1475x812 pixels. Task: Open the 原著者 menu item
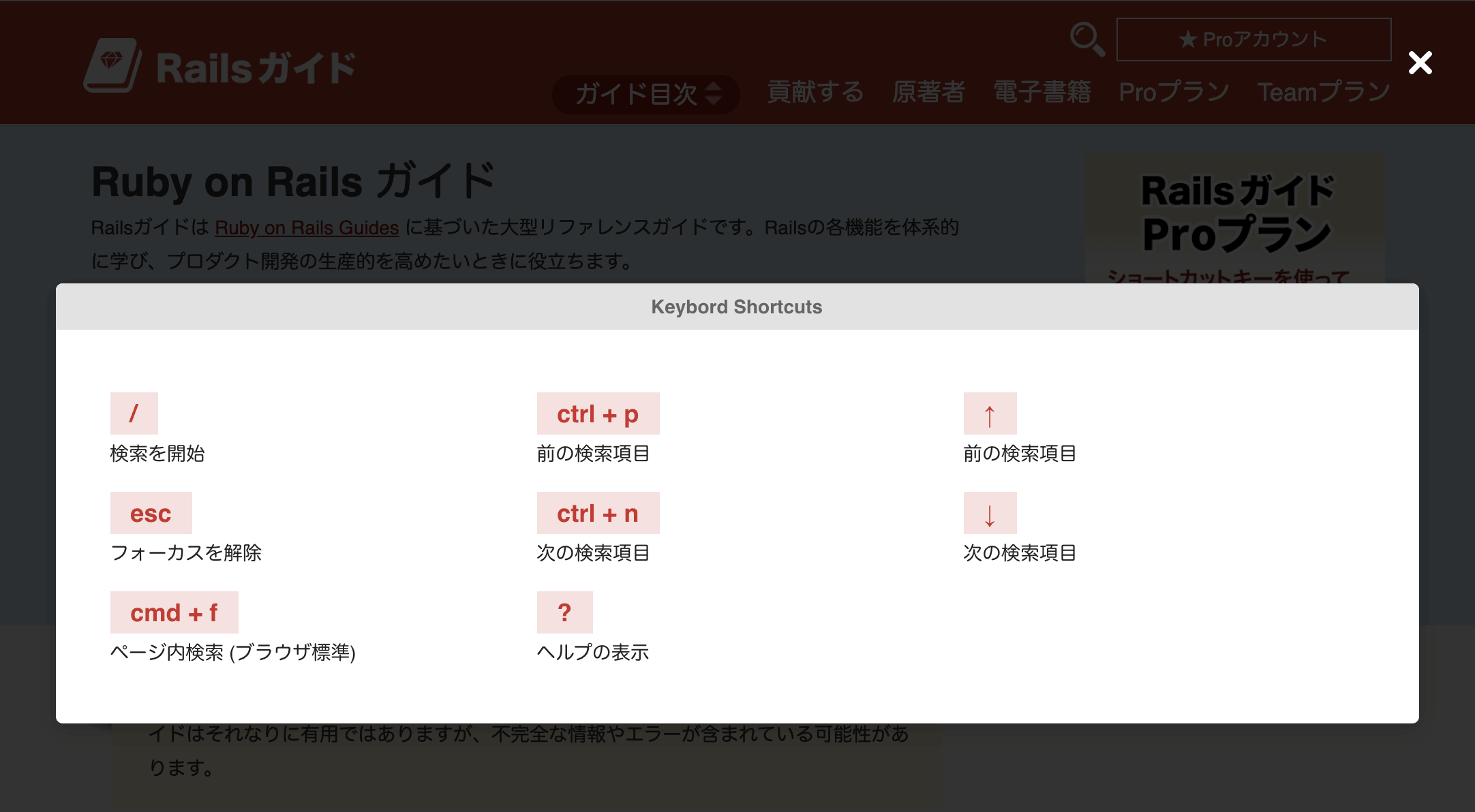click(928, 92)
